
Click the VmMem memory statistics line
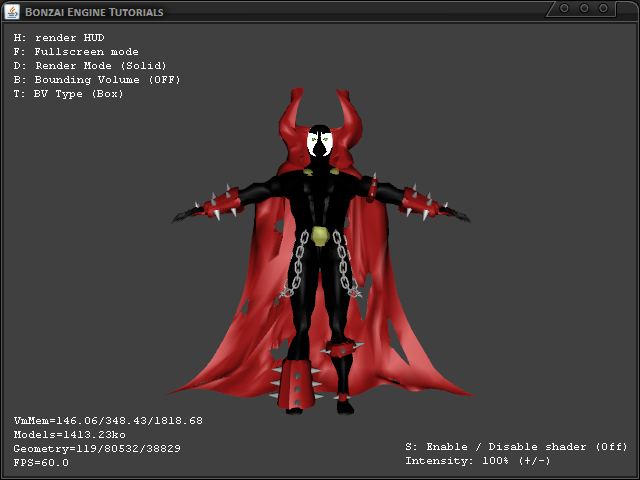point(108,421)
